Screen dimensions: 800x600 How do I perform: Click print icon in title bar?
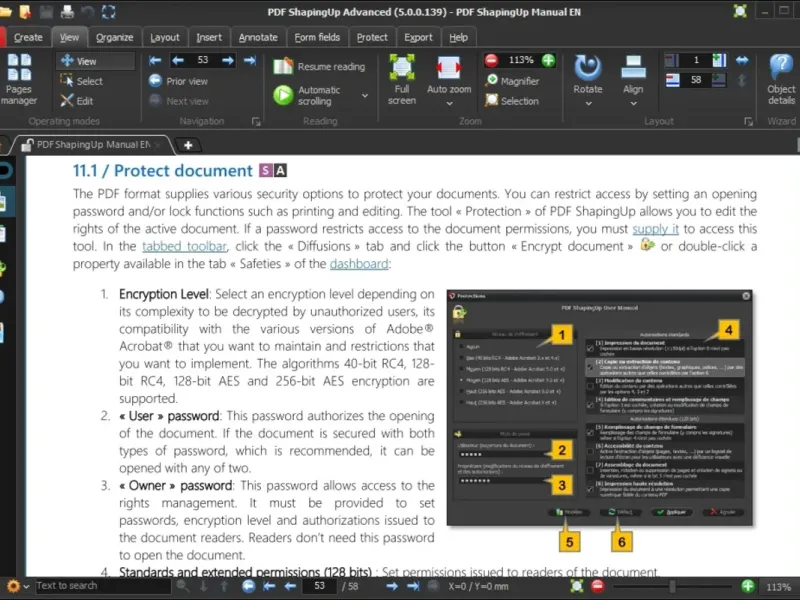coord(67,11)
